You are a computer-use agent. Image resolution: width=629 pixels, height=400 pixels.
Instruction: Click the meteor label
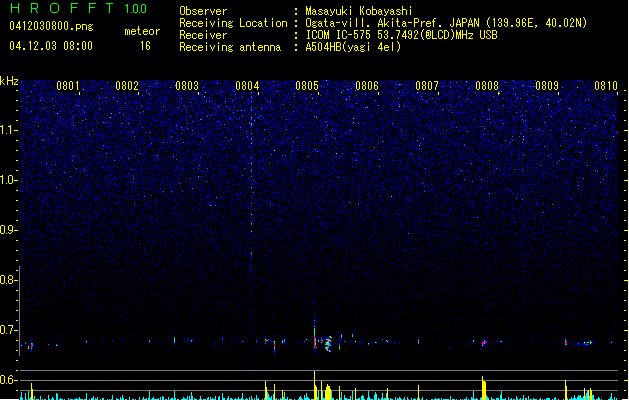tap(142, 31)
